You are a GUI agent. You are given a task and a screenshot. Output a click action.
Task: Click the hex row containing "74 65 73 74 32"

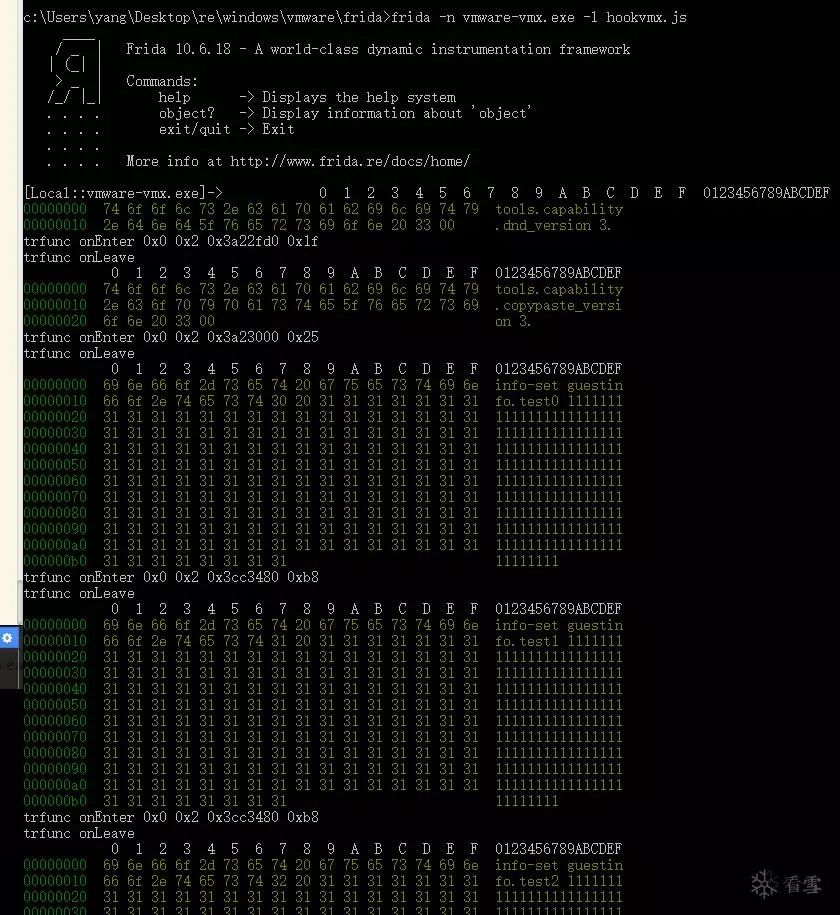tap(291, 881)
